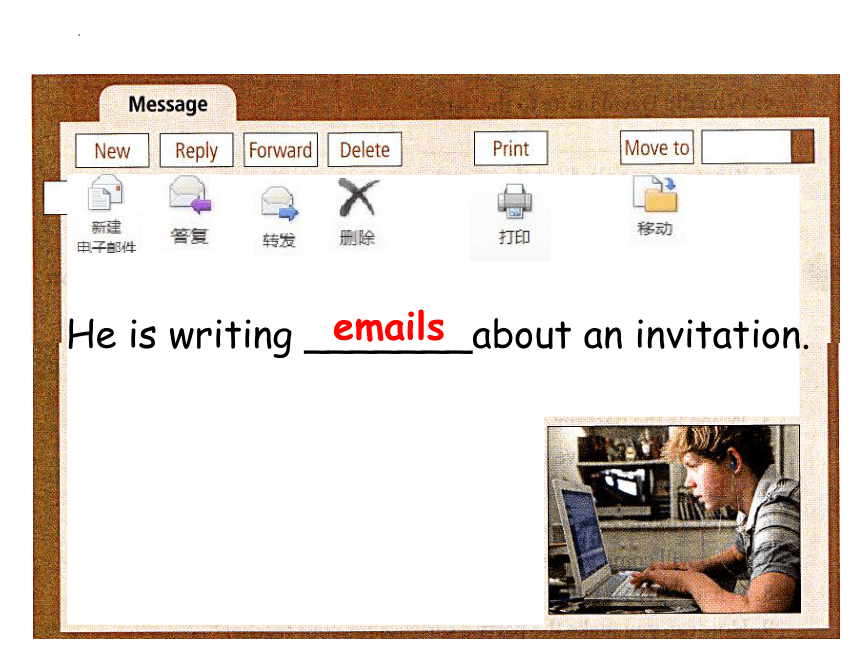Click the Print button
Image resolution: width=860 pixels, height=645 pixels.
pyautogui.click(x=511, y=148)
